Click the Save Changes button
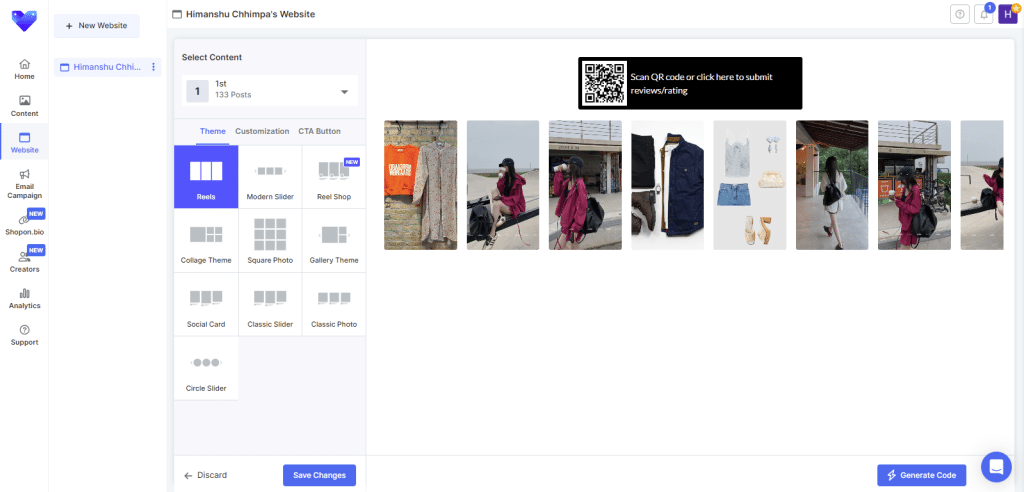Screen dimensions: 1024x492 pyautogui.click(x=319, y=475)
